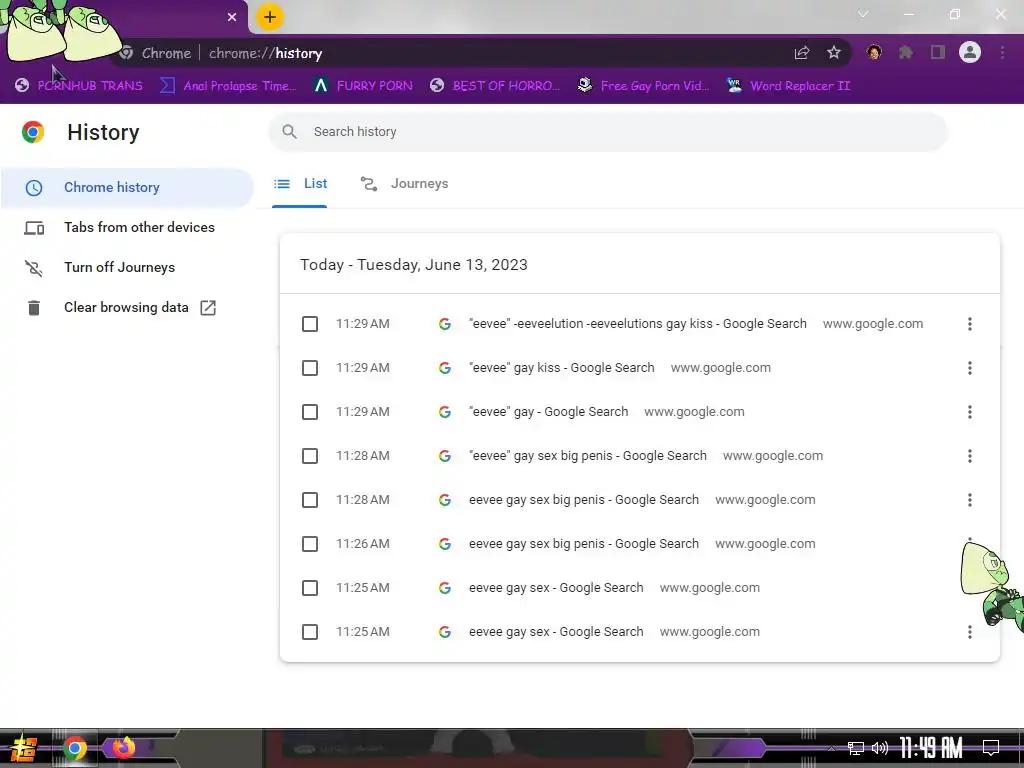
Task: Open actions menu for "eevee" -eeveelution entry
Action: pyautogui.click(x=970, y=324)
